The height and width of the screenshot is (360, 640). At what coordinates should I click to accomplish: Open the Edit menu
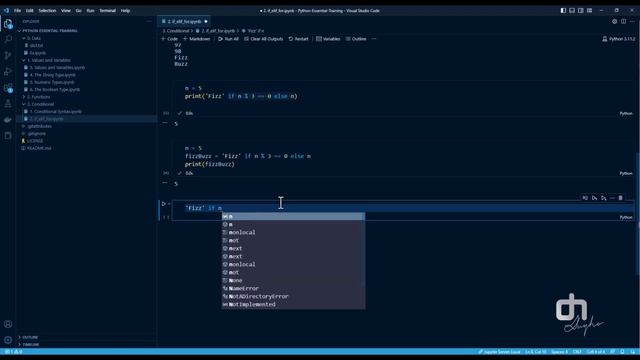coord(29,11)
